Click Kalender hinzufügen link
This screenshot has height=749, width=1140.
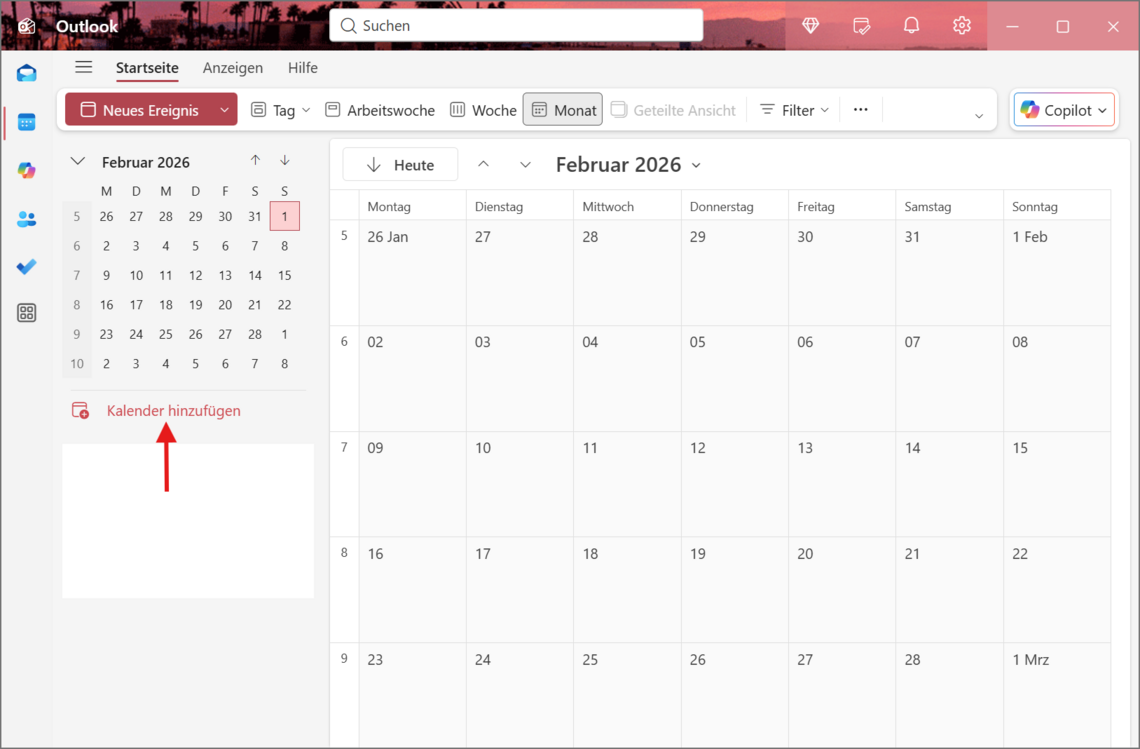(173, 411)
